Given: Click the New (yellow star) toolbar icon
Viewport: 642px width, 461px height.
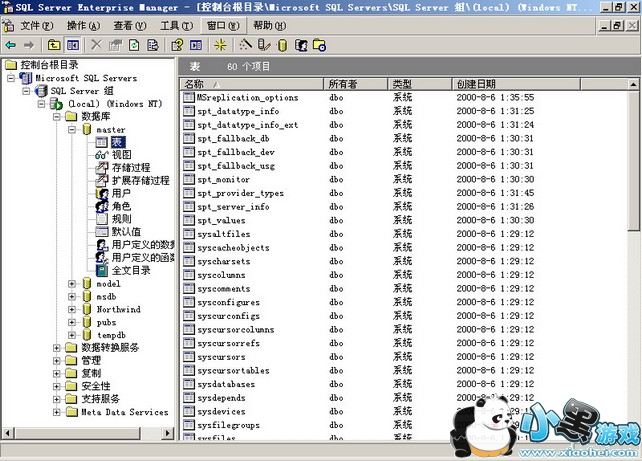Looking at the screenshot, I should click(221, 45).
